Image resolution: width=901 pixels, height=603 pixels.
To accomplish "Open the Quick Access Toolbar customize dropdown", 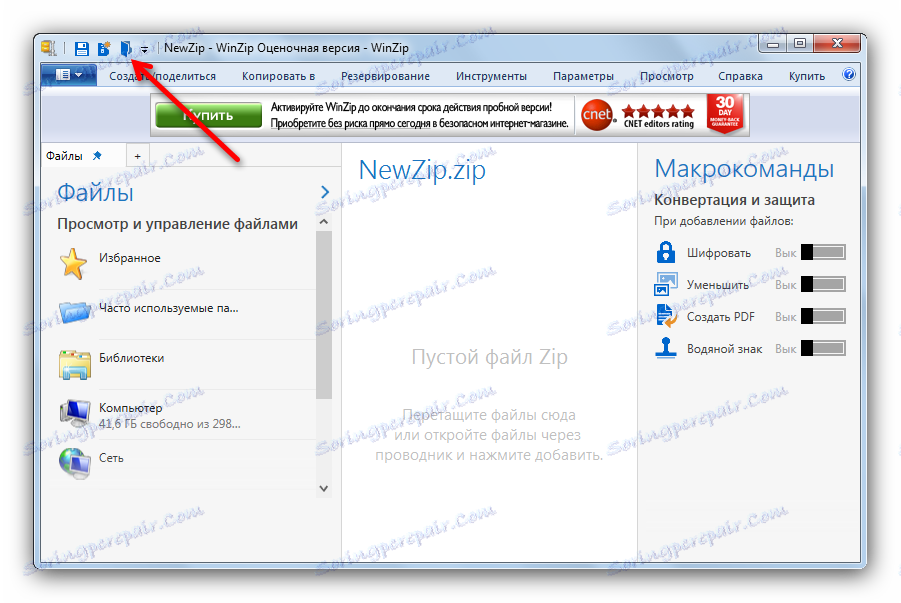I will (144, 49).
